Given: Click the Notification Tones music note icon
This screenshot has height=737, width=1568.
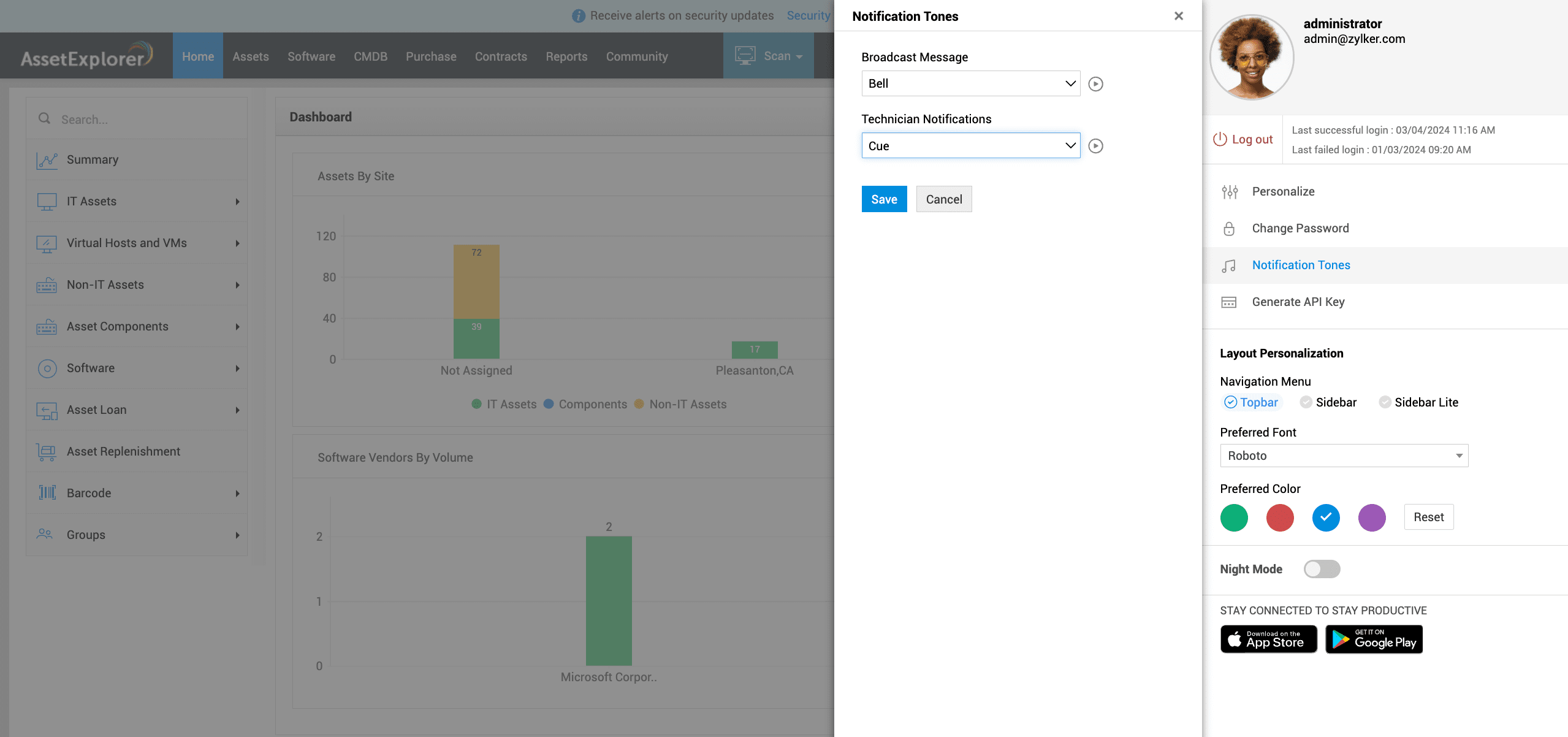Looking at the screenshot, I should pyautogui.click(x=1229, y=265).
